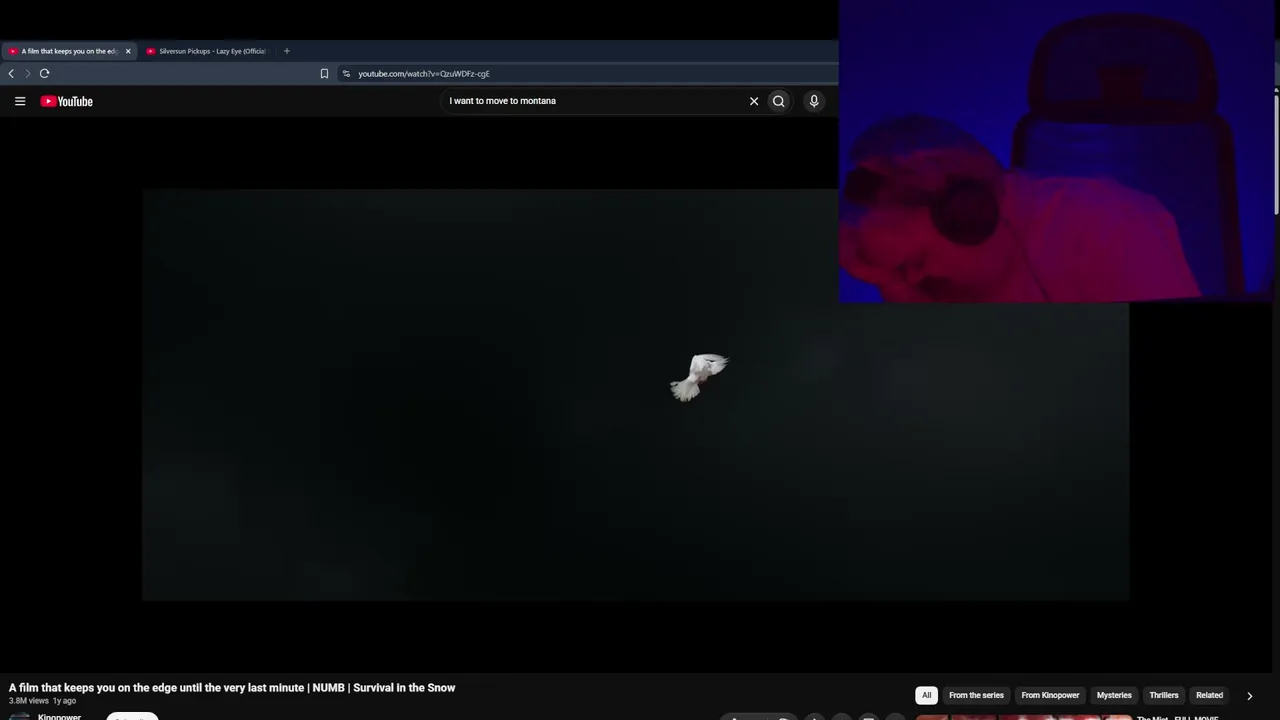This screenshot has width=1280, height=720.
Task: Filter by 'From Kinopower'
Action: click(1050, 695)
